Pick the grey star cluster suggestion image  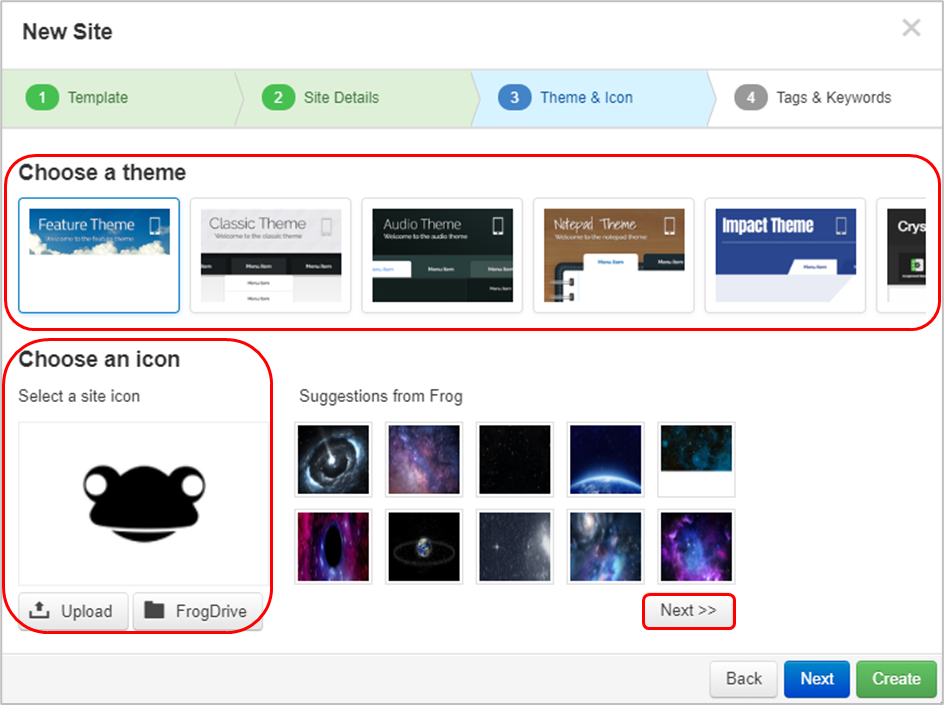[x=515, y=547]
